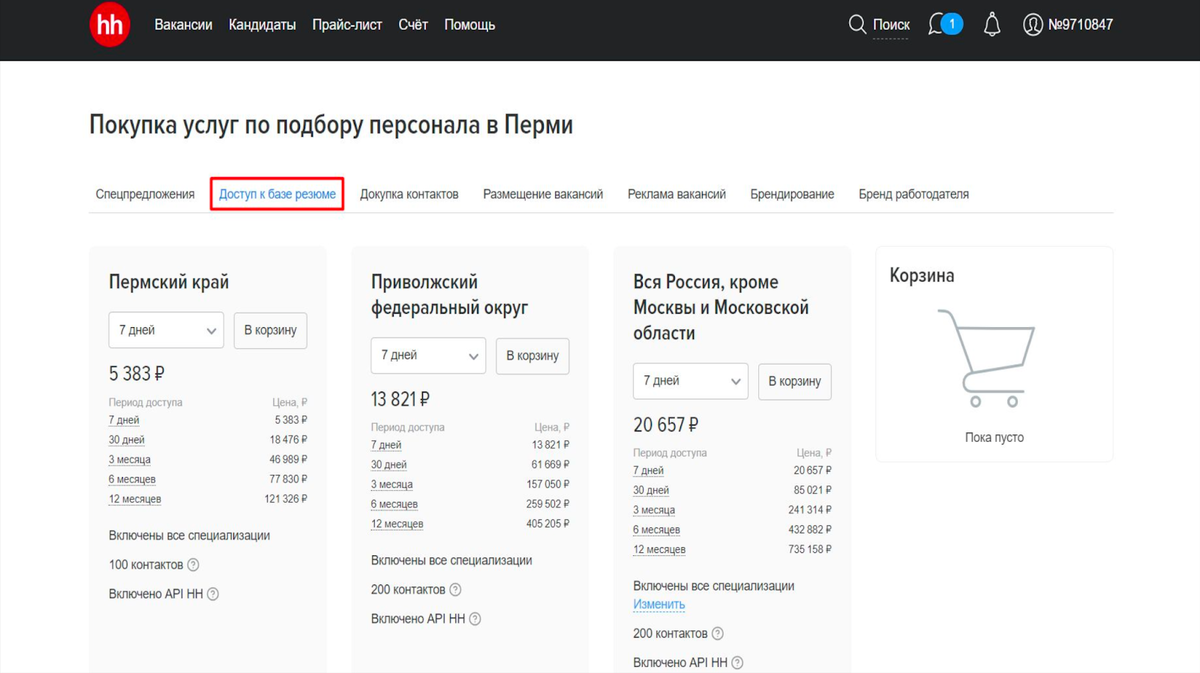The height and width of the screenshot is (673, 1200).
Task: Click help icon next to 100 контактов
Action: tap(193, 565)
